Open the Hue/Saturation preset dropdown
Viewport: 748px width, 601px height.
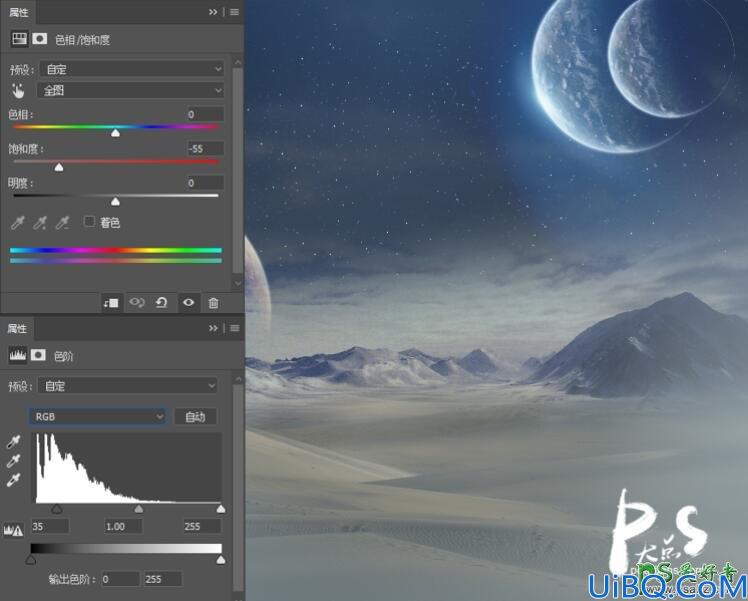click(x=132, y=69)
